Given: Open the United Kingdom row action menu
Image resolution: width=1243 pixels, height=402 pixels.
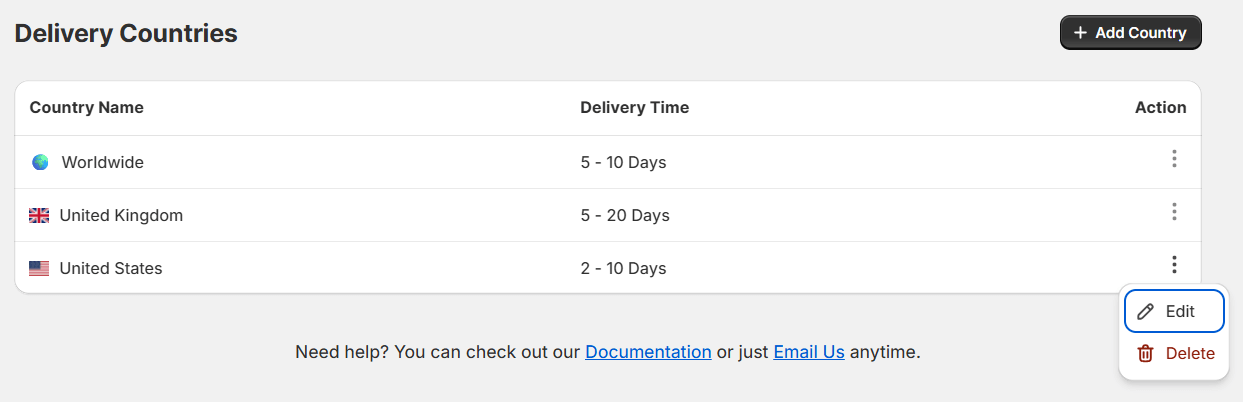Looking at the screenshot, I should (x=1174, y=212).
